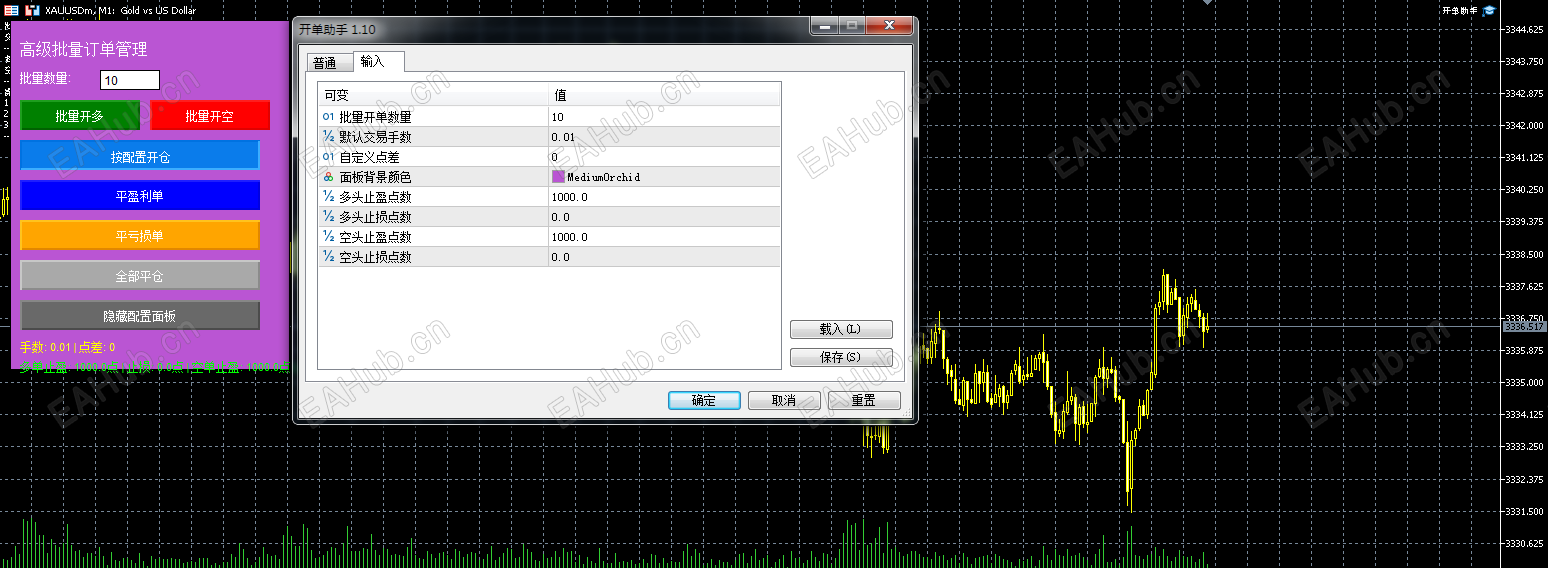Click the integer icon beside 自定义点差

tap(328, 157)
